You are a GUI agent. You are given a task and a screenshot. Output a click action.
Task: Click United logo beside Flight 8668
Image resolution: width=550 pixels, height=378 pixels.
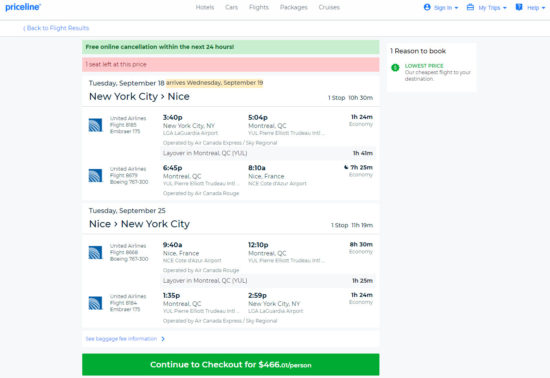(95, 252)
